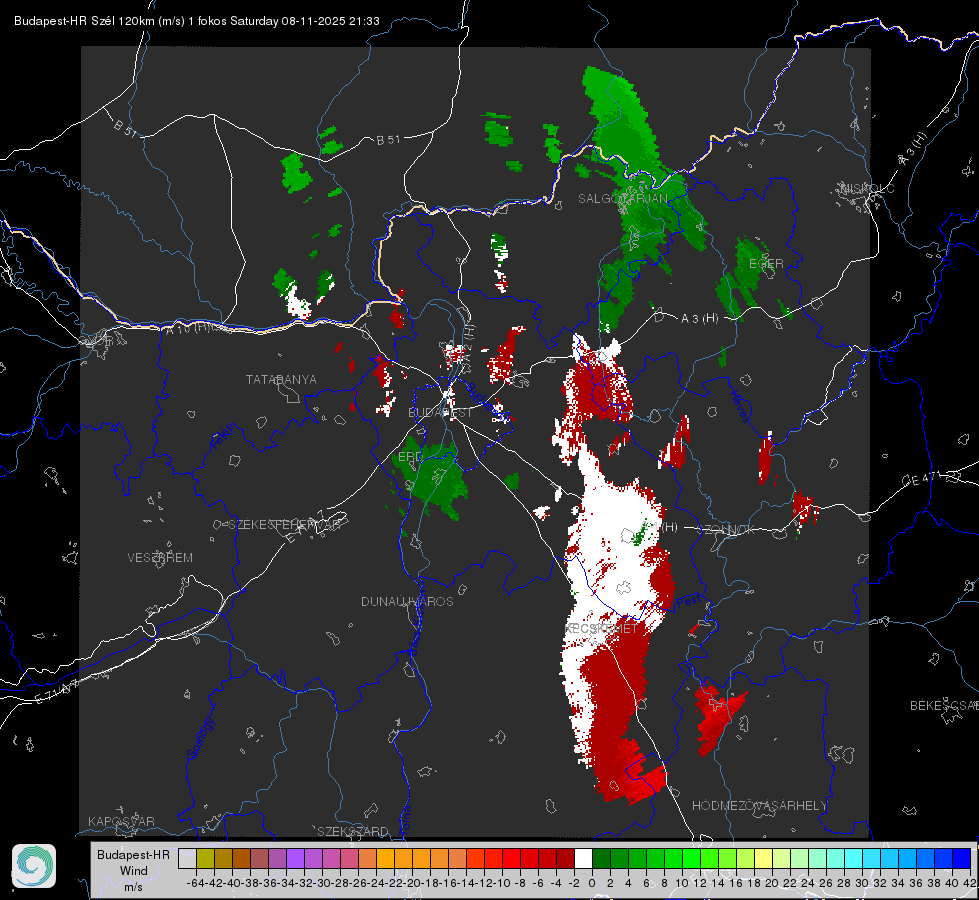Click the SZÉKESFEHÉRVÁR city label
Image resolution: width=979 pixels, height=900 pixels.
[285, 525]
